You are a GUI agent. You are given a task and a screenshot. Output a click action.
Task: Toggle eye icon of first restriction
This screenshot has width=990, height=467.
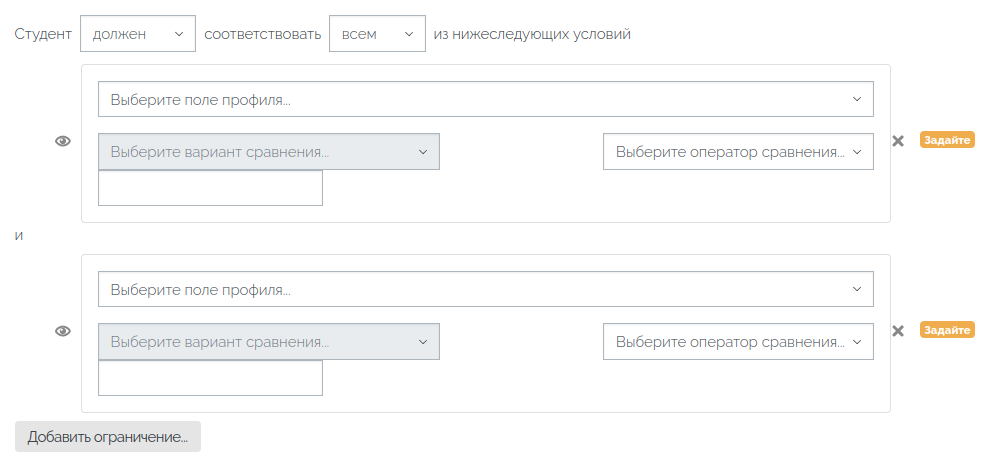(x=63, y=141)
